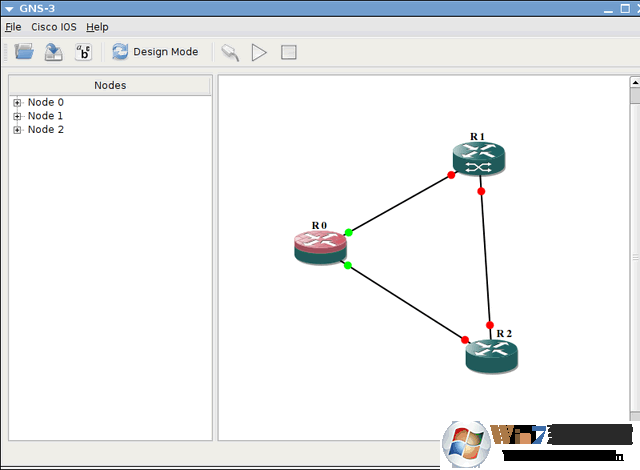Open the Help menu
Image resolution: width=640 pixels, height=470 pixels.
click(97, 27)
